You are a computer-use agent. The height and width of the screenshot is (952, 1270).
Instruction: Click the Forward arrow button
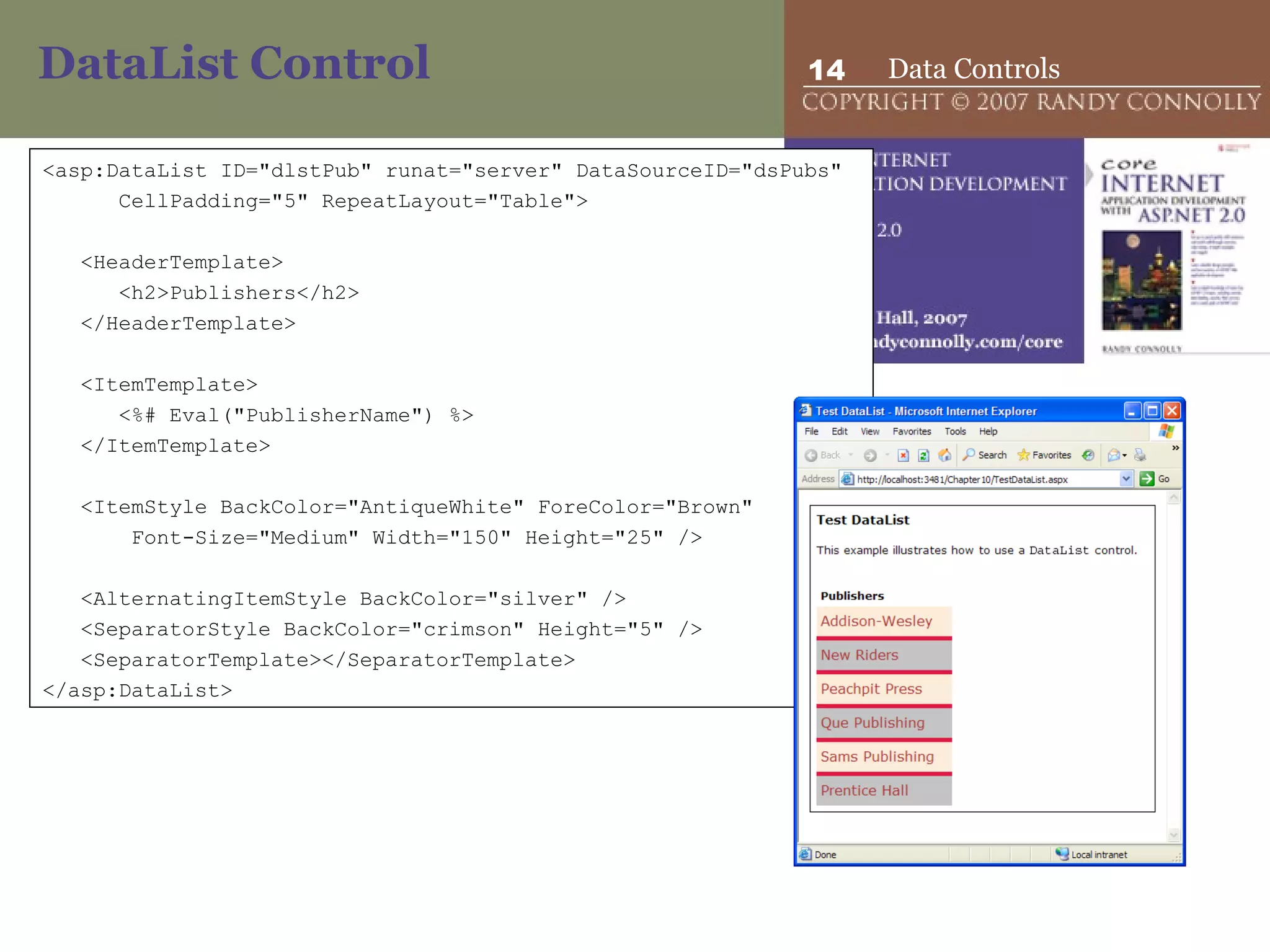point(870,456)
